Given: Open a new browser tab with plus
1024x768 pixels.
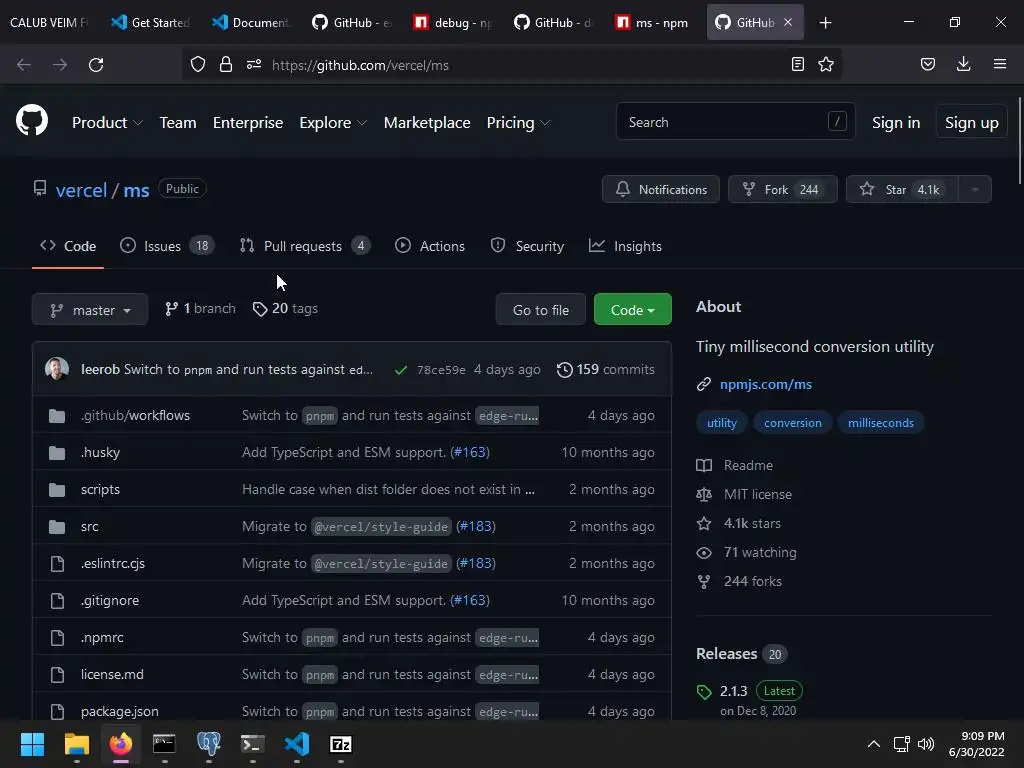Looking at the screenshot, I should pyautogui.click(x=825, y=23).
